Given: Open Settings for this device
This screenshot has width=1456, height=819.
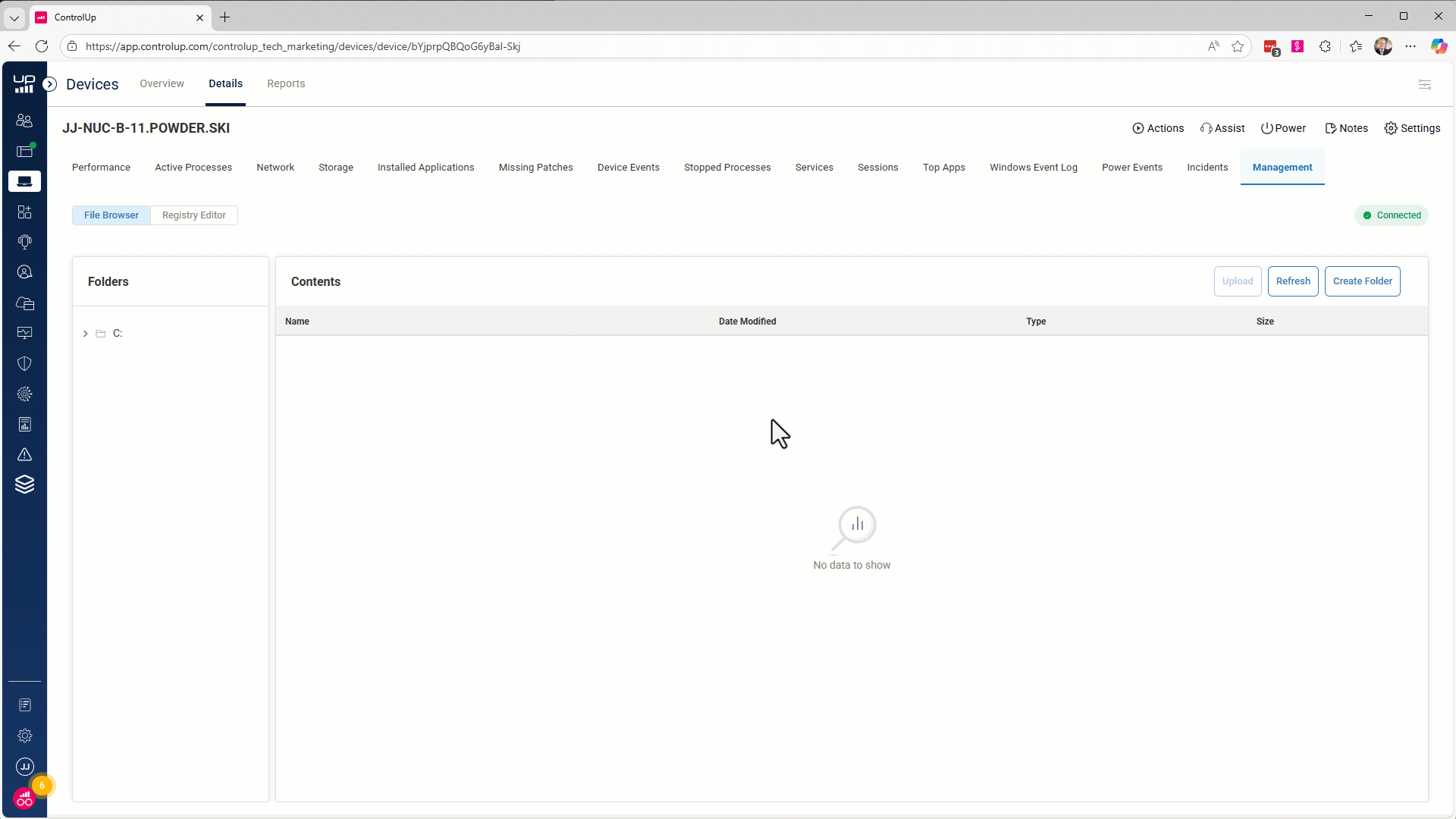Looking at the screenshot, I should [1412, 128].
